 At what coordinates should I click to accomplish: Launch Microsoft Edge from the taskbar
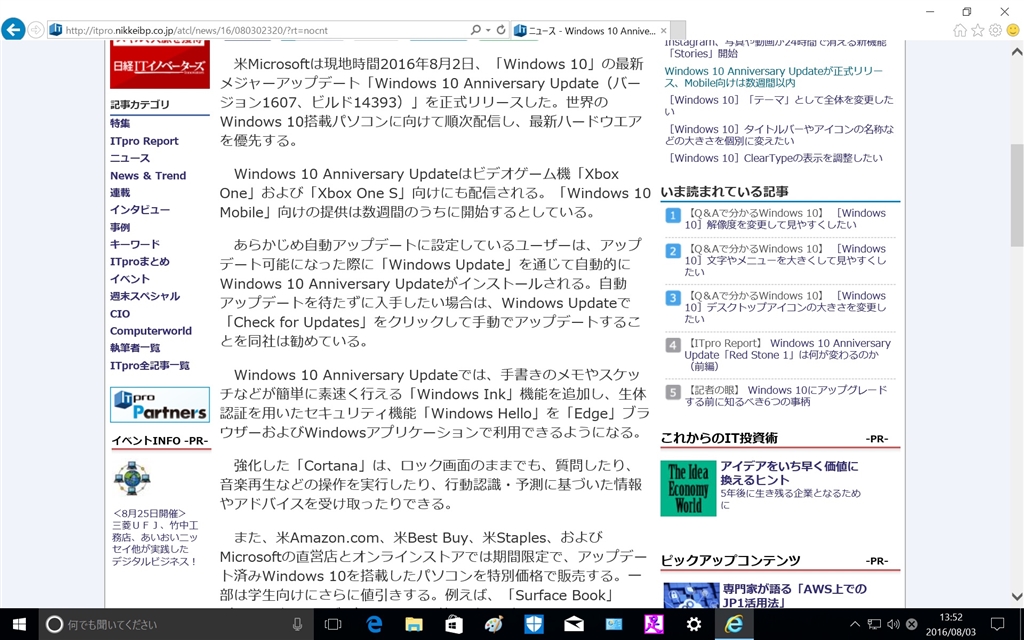[374, 624]
